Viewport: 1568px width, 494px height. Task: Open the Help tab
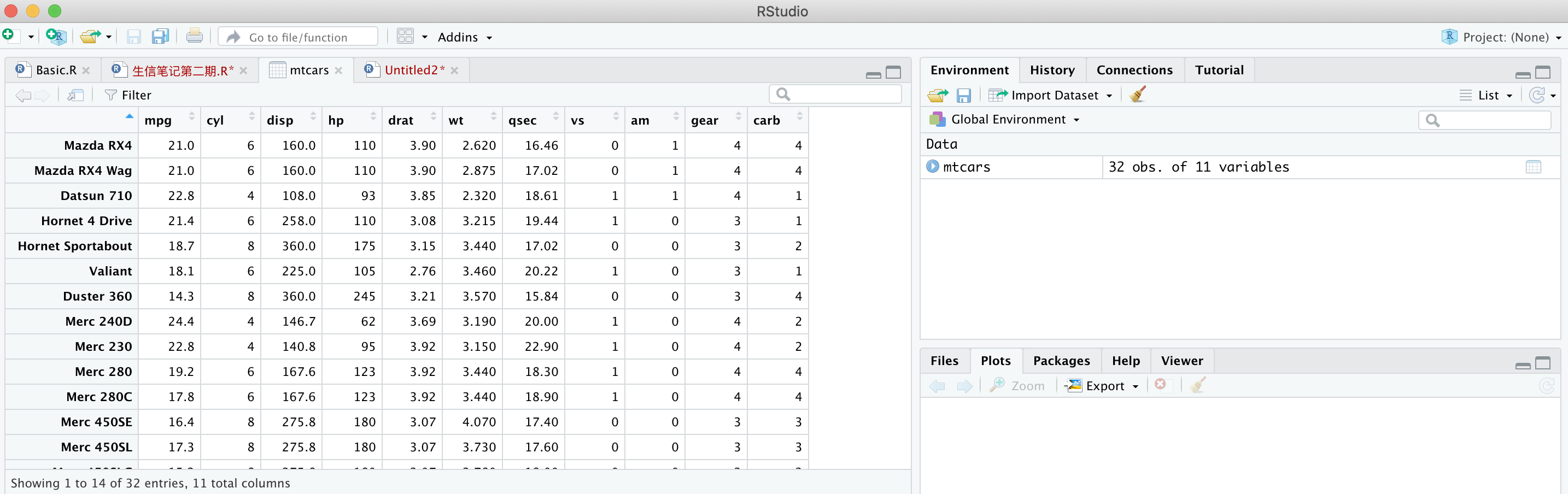coord(1126,361)
